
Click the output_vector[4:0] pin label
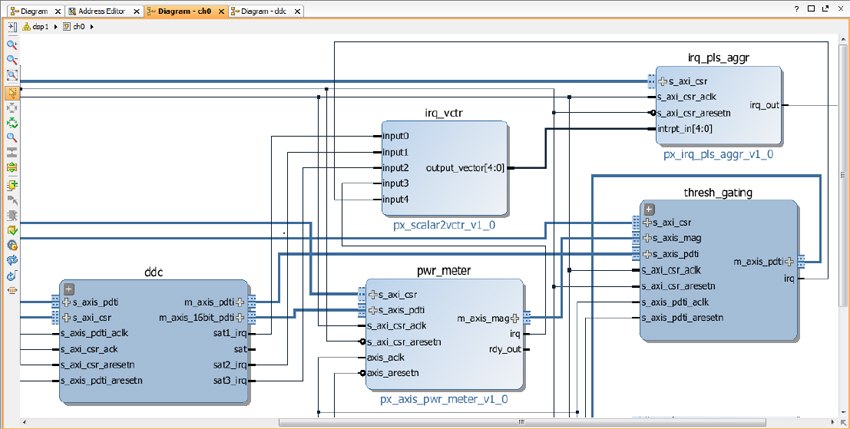point(466,168)
